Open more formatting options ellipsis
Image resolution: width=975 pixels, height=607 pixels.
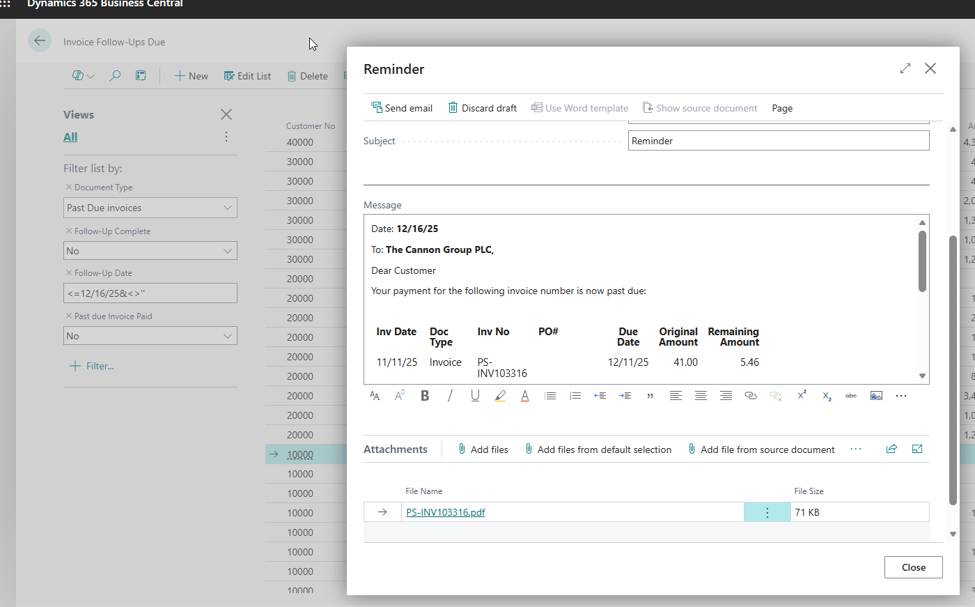click(x=901, y=396)
